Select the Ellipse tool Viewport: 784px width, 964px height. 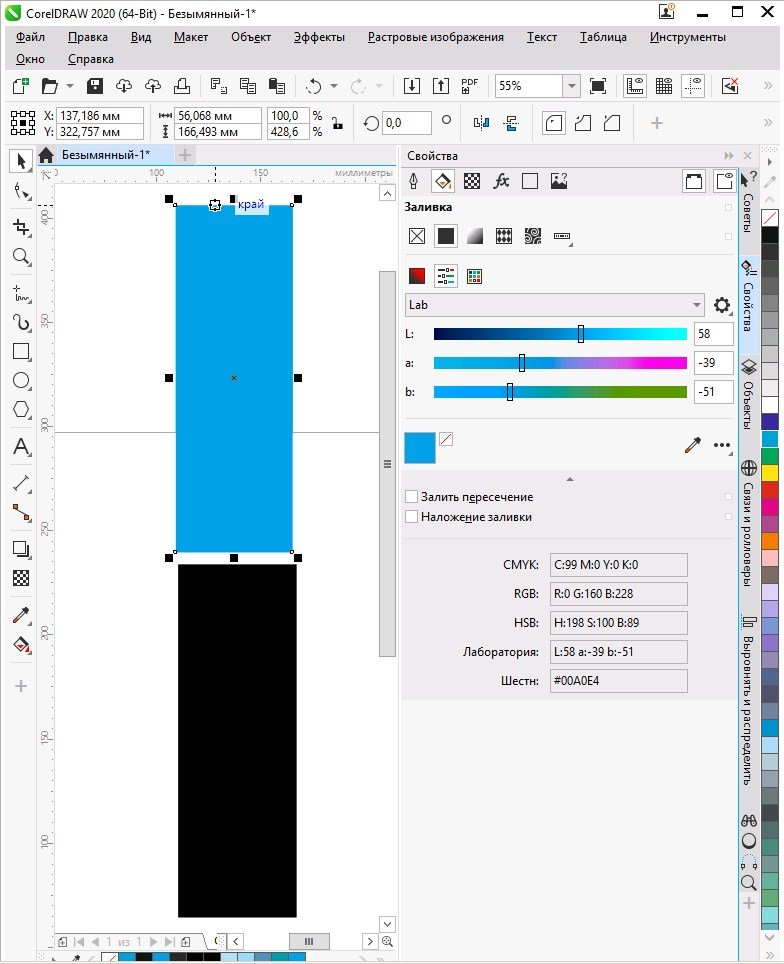pos(20,381)
